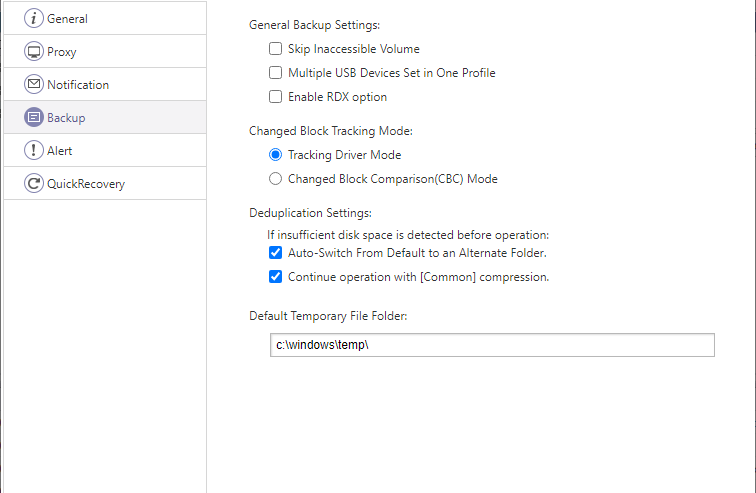Uncheck Auto-Switch From Default to Alternate Folder
The image size is (756, 493).
point(276,253)
